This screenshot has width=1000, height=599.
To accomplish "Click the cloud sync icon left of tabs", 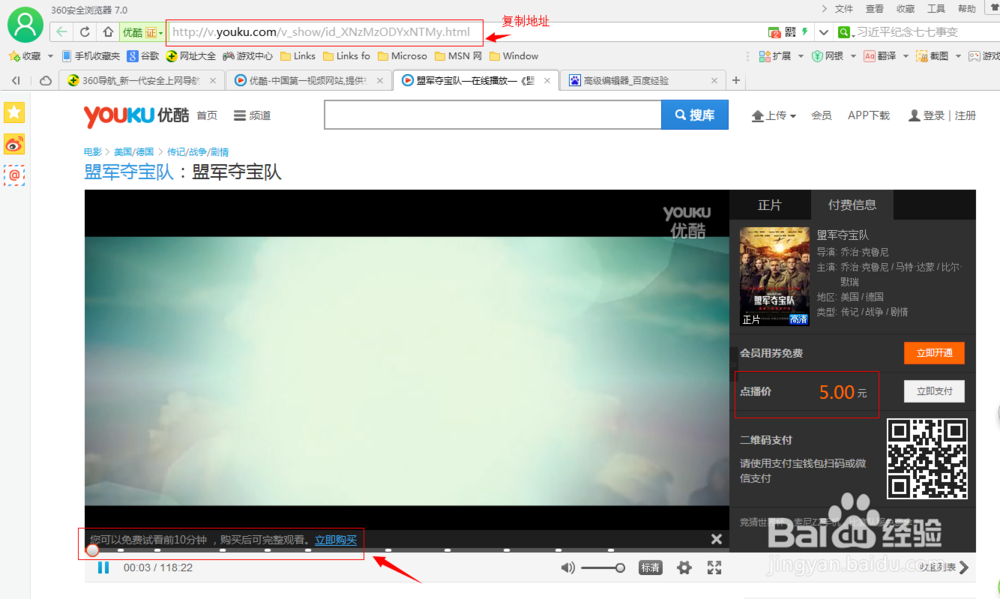I will [45, 80].
